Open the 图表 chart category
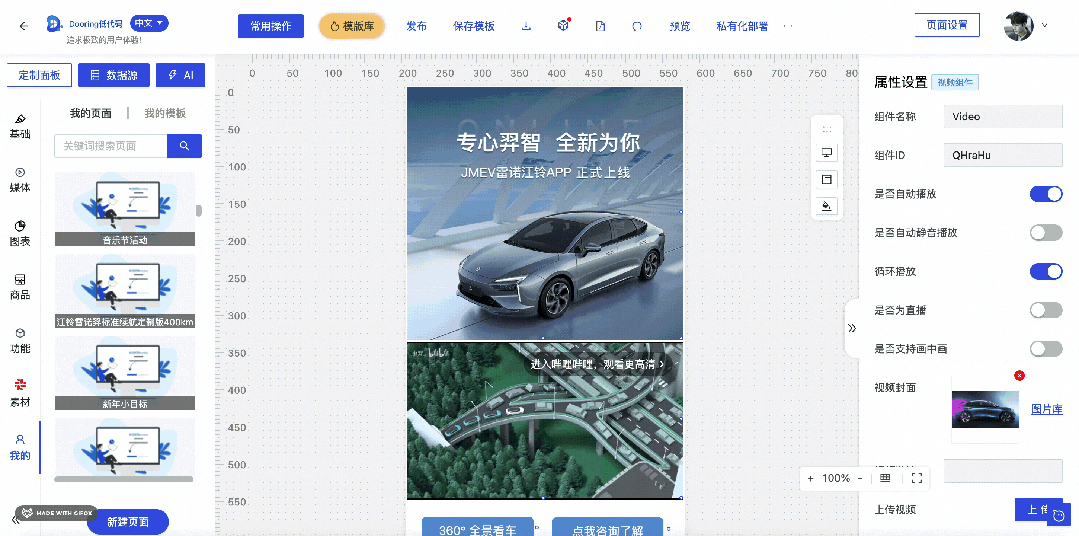Screen dimensions: 1079x536 click(20, 234)
